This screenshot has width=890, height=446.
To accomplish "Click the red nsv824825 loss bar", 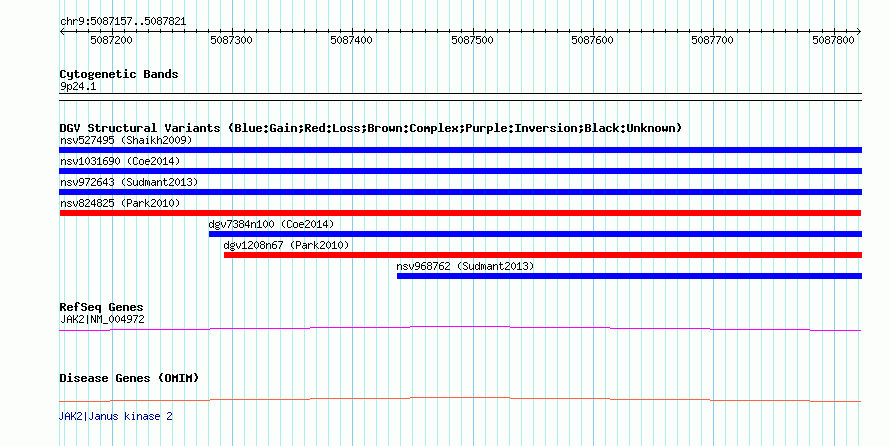I will 460,213.
